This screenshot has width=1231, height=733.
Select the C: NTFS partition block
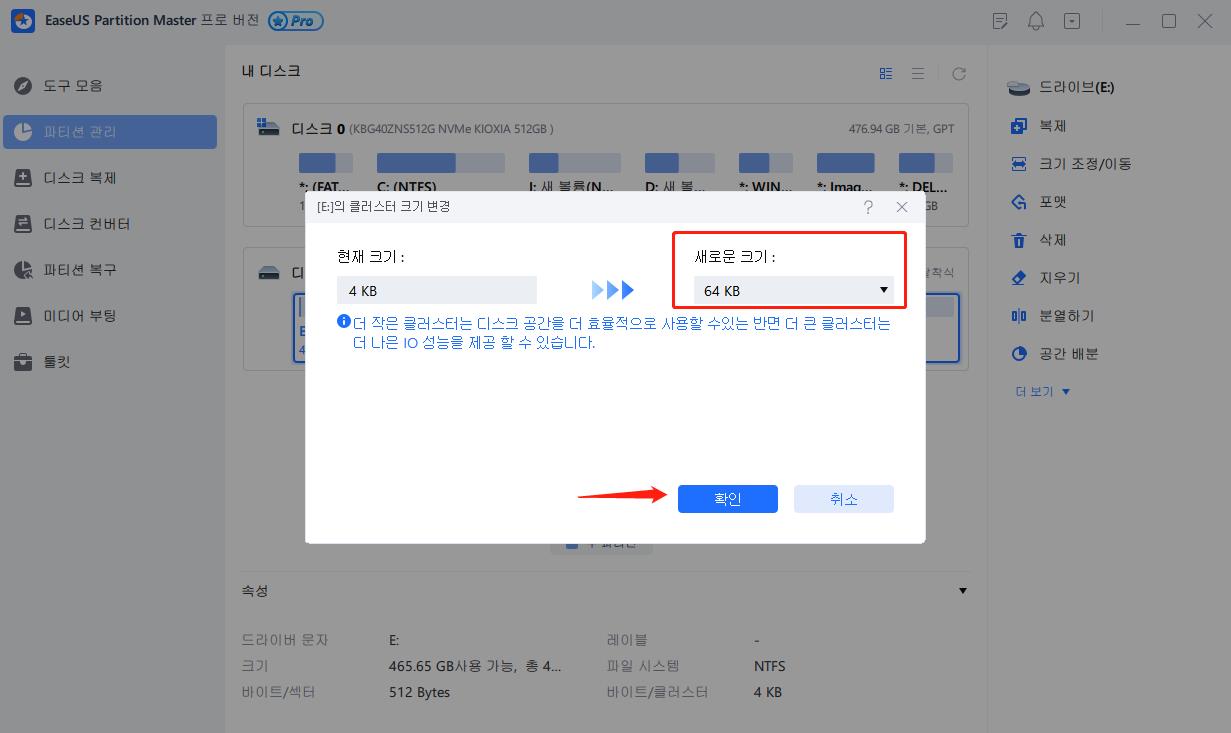(x=440, y=162)
